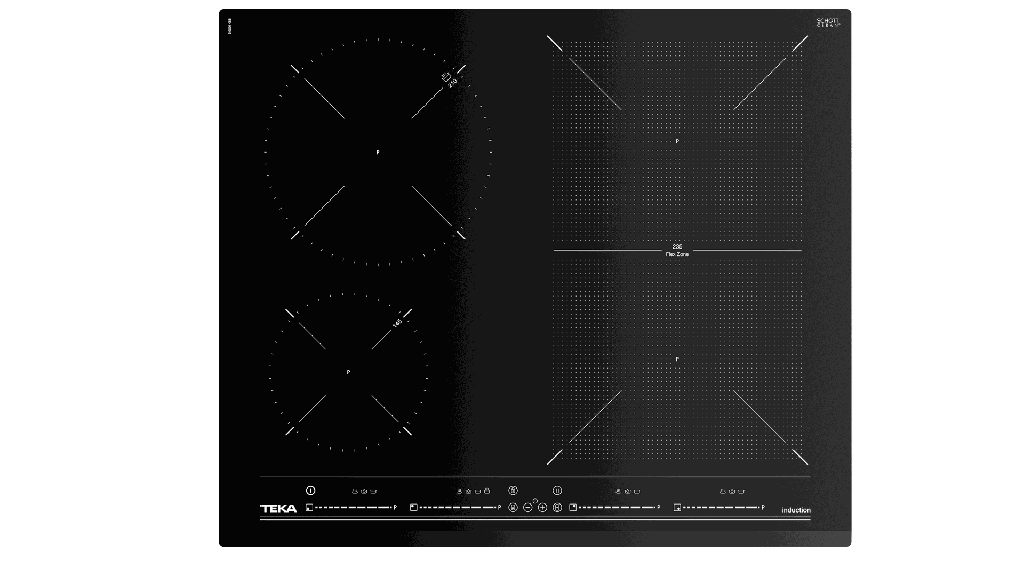
Task: Tap the first (leftmost) power slider bar
Action: (x=351, y=508)
